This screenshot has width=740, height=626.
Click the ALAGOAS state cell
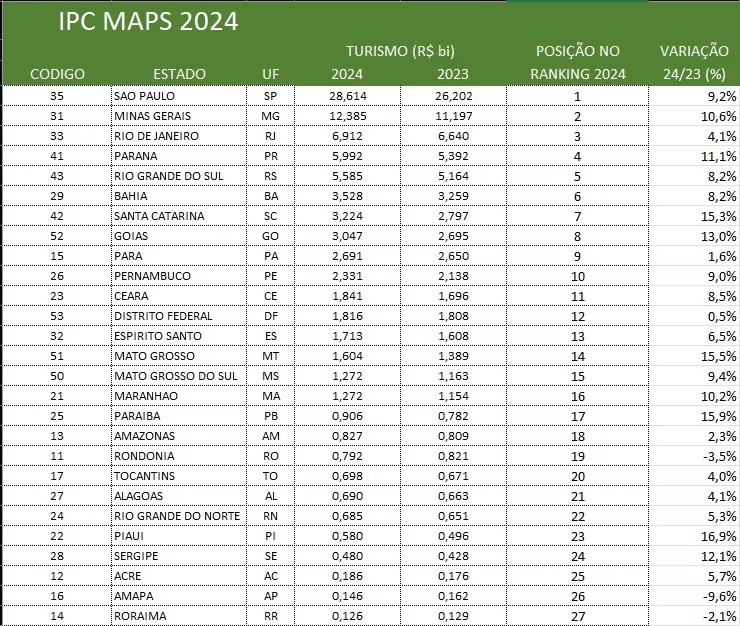click(179, 496)
